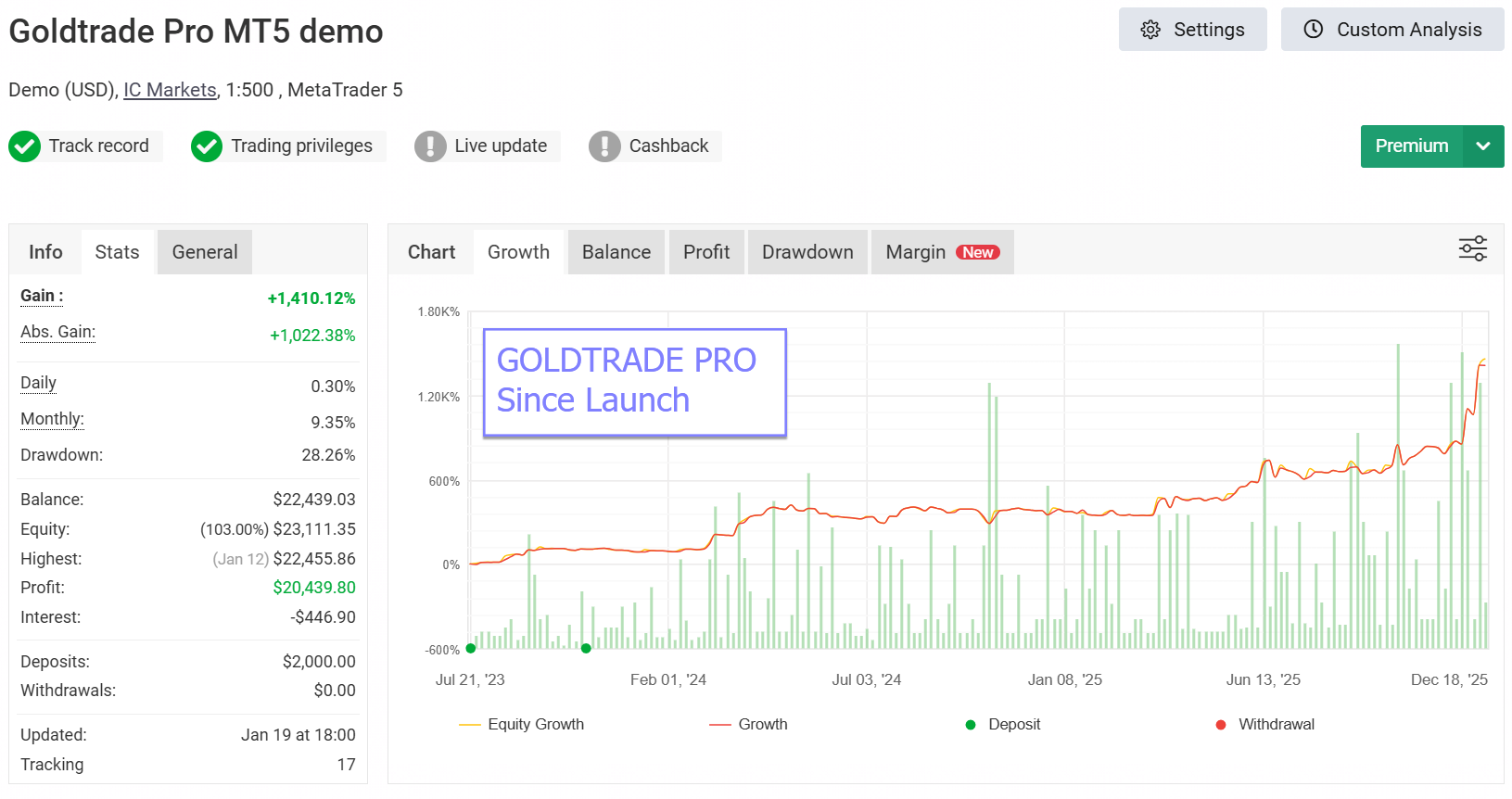This screenshot has height=799, width=1512.
Task: Click the Track record green checkmark icon
Action: (25, 146)
